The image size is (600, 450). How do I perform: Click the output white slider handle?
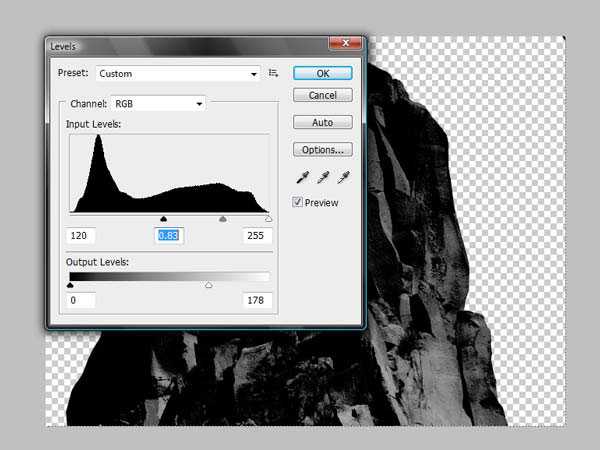(209, 285)
